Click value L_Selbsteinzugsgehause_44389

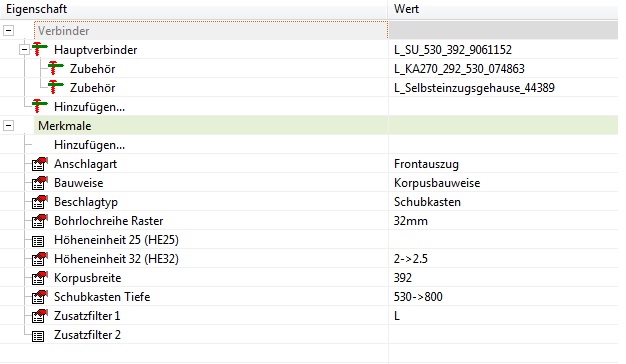(x=474, y=88)
